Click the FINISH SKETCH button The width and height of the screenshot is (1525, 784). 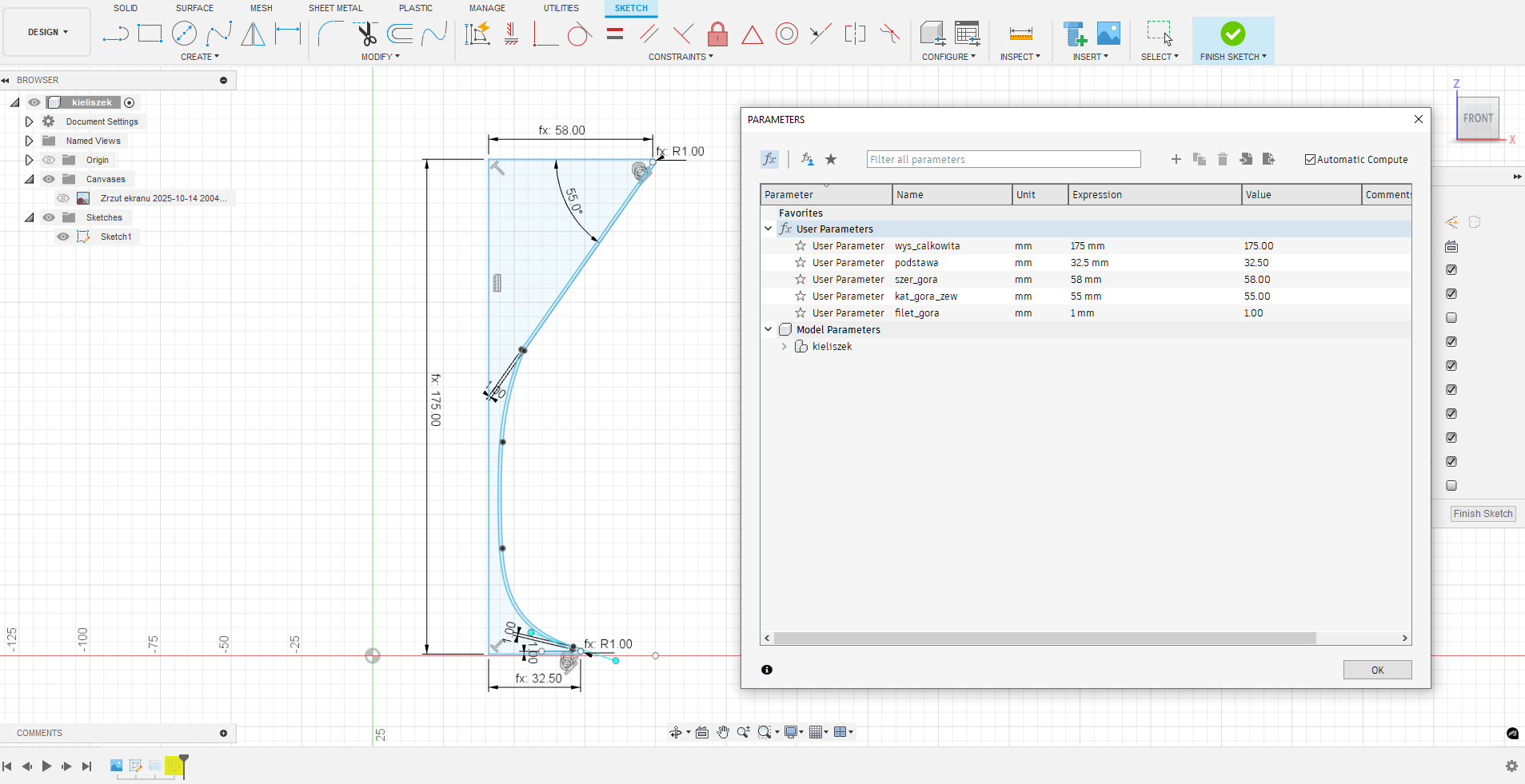click(x=1232, y=40)
